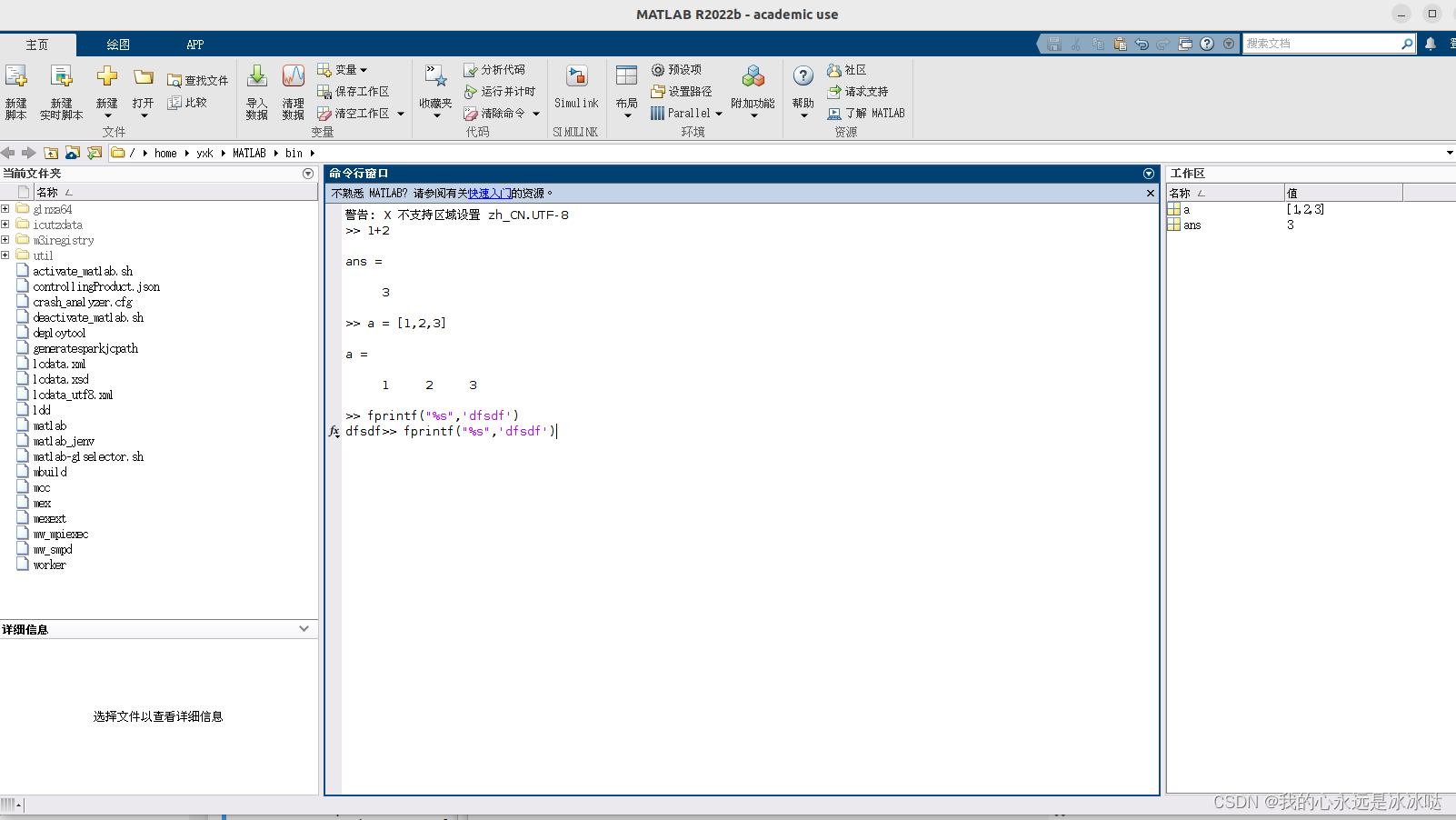Import data using the 导入数据 icon
This screenshot has height=820, width=1456.
[256, 91]
